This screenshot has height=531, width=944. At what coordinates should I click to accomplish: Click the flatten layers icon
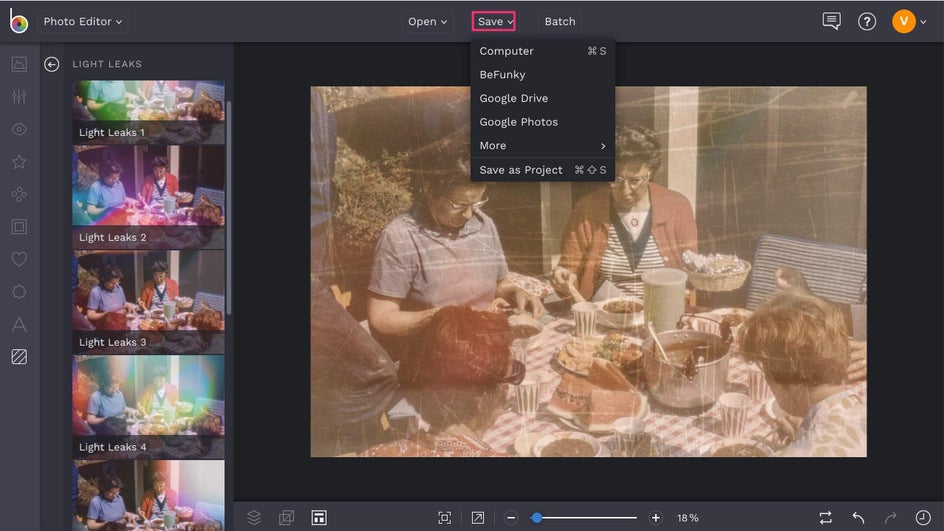click(x=287, y=518)
